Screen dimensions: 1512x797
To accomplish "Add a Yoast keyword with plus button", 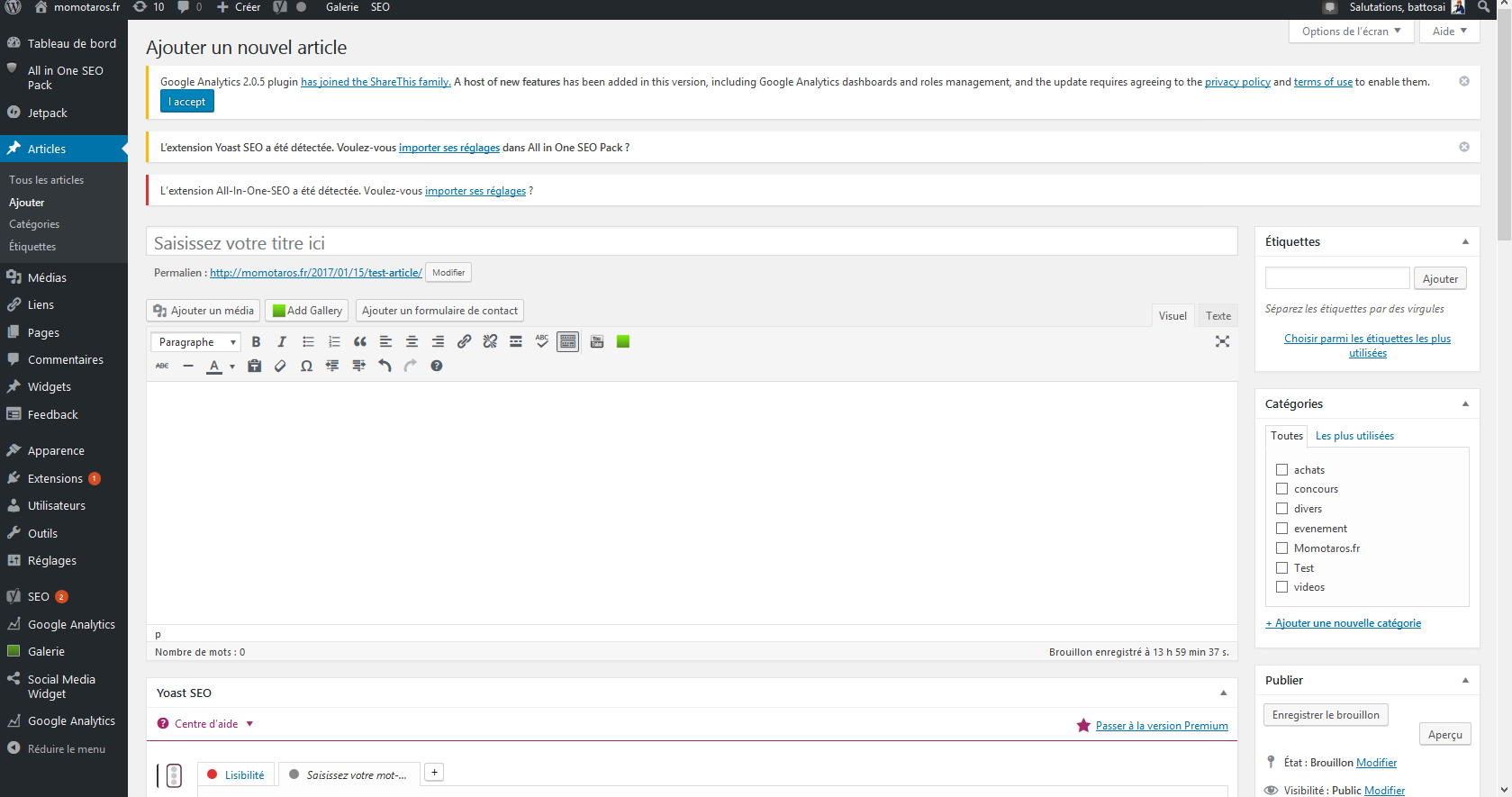I will point(434,773).
